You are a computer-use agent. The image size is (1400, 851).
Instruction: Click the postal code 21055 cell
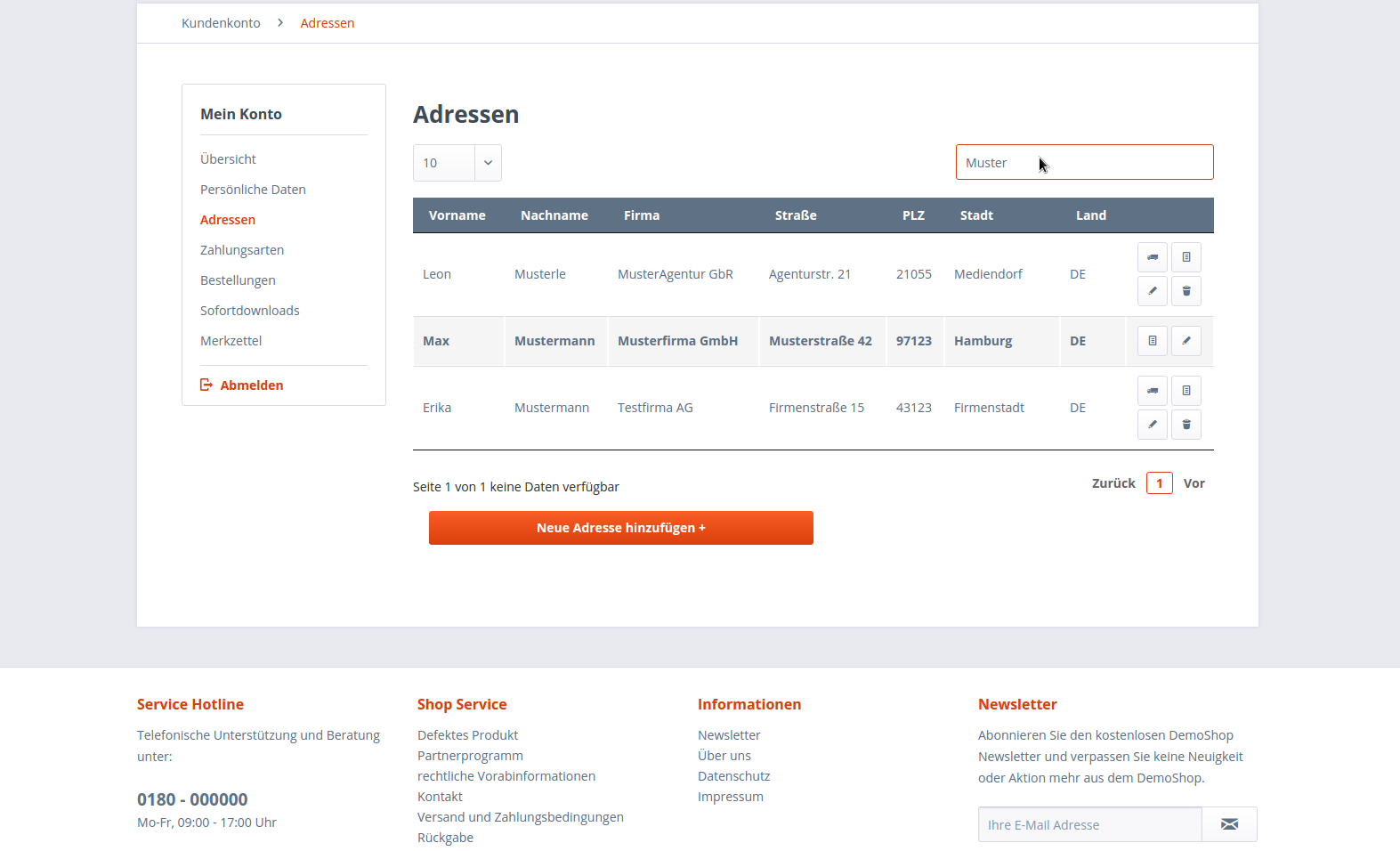pos(914,274)
